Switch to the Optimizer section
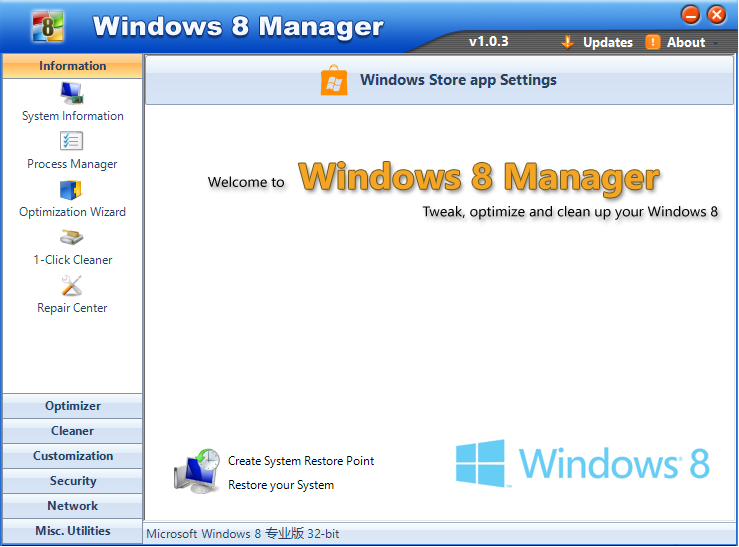 click(x=73, y=406)
